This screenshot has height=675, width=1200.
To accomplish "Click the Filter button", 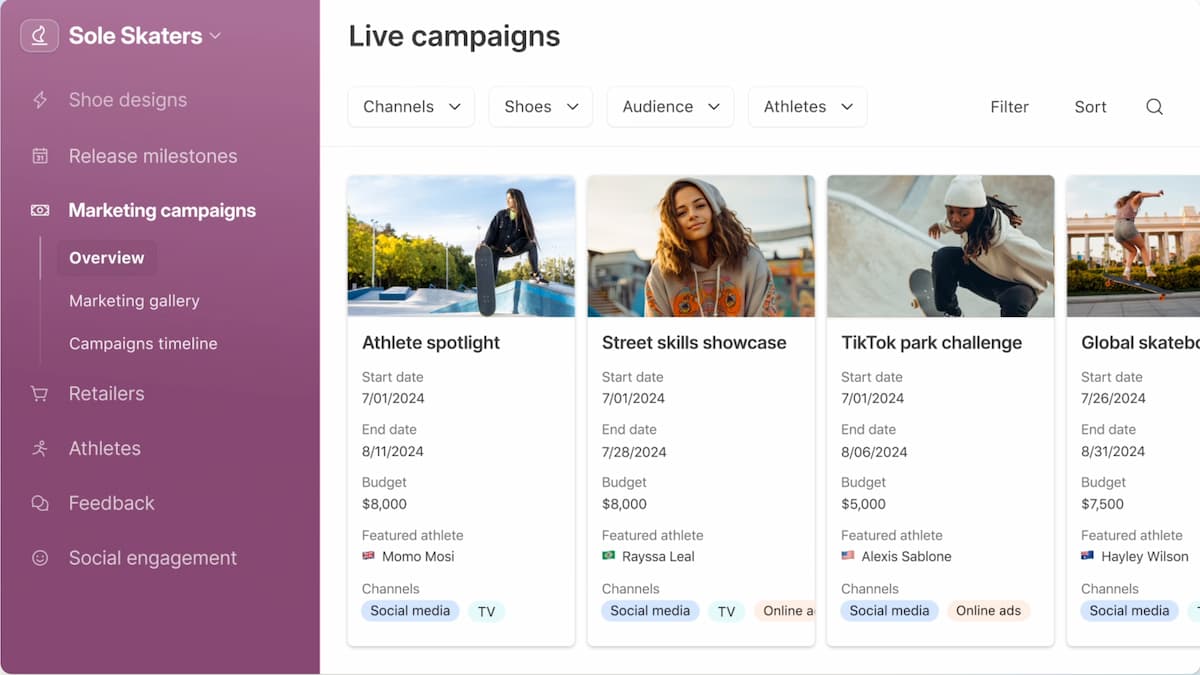I will pyautogui.click(x=1009, y=107).
